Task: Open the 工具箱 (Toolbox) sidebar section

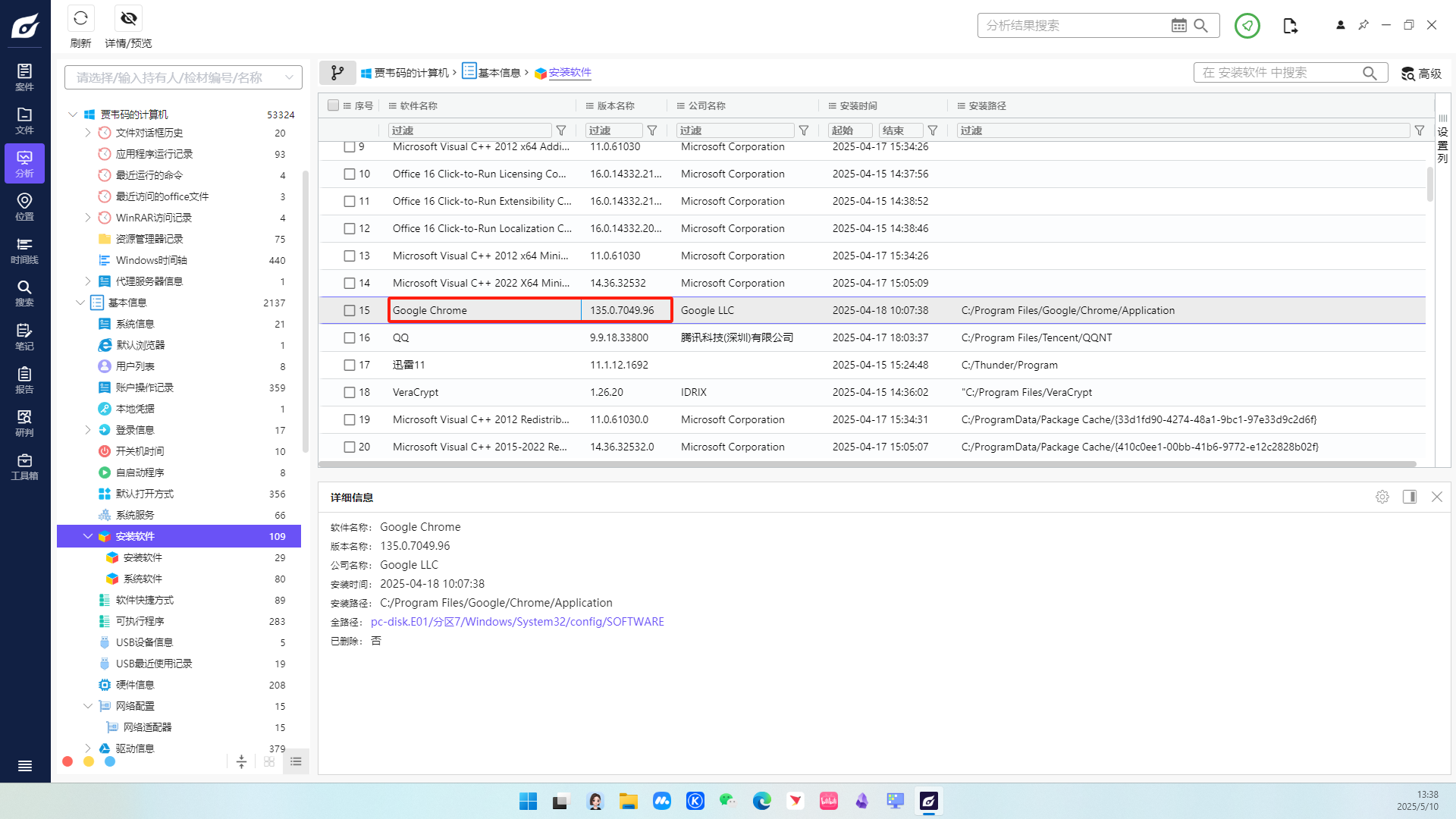Action: (x=24, y=466)
